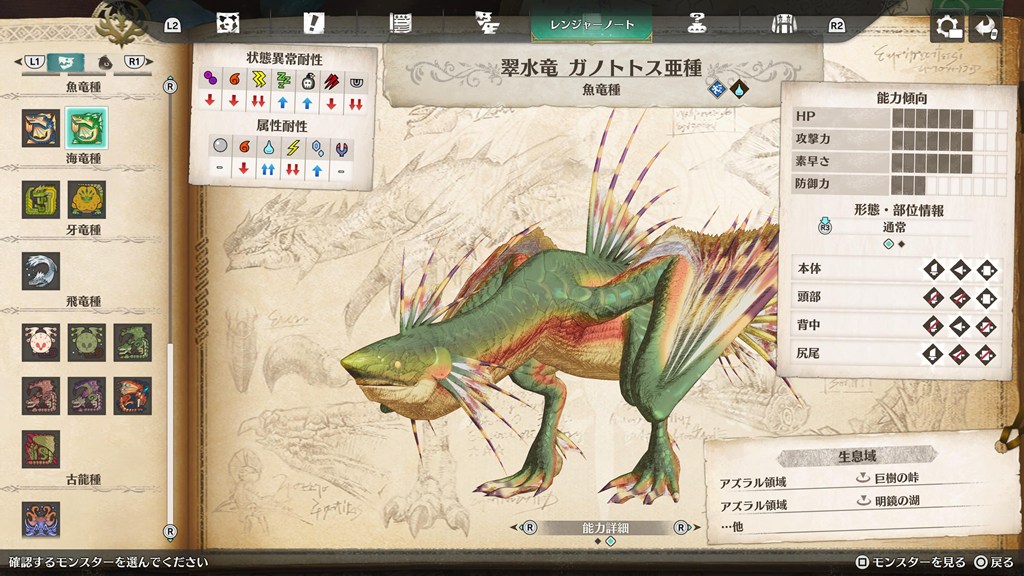Click 戻る button in bottom right corner
Screen dimensions: 1024x576
[993, 563]
